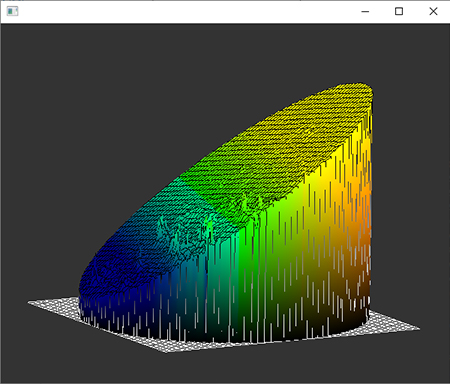450x384 pixels.
Task: Close the 3D plot window
Action: click(x=433, y=11)
